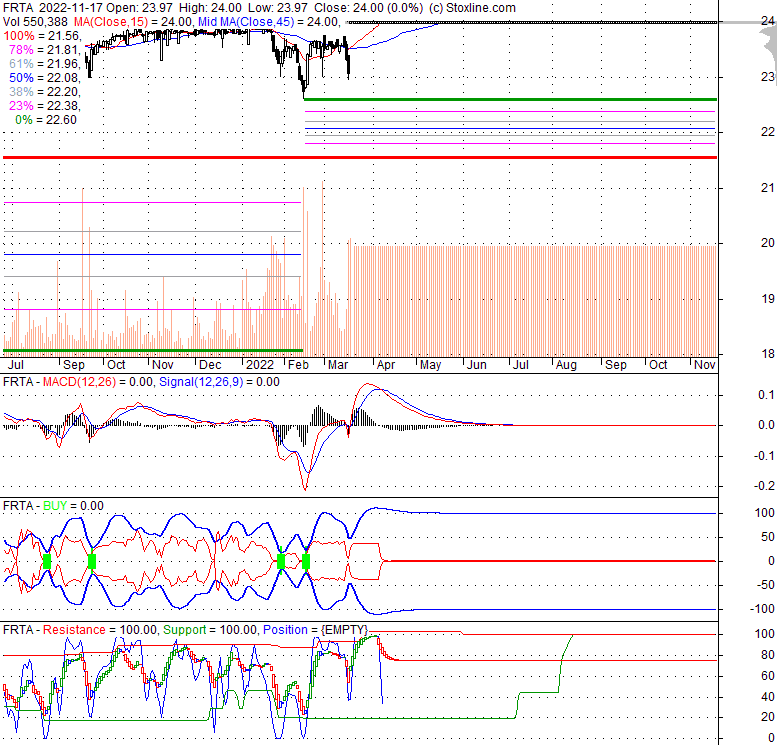778x746 pixels.
Task: Click the 'Jul' label at left of time axis
Action: tap(16, 365)
